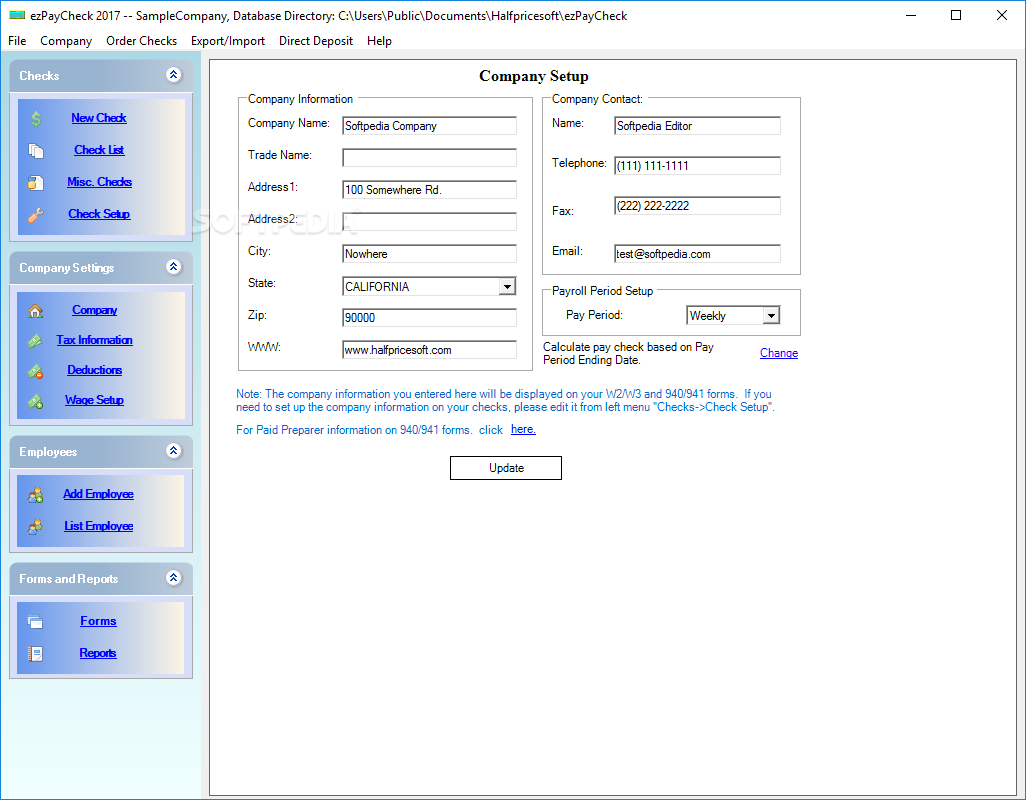Click the people icon beside List Employee
This screenshot has height=800, width=1026.
(35, 527)
